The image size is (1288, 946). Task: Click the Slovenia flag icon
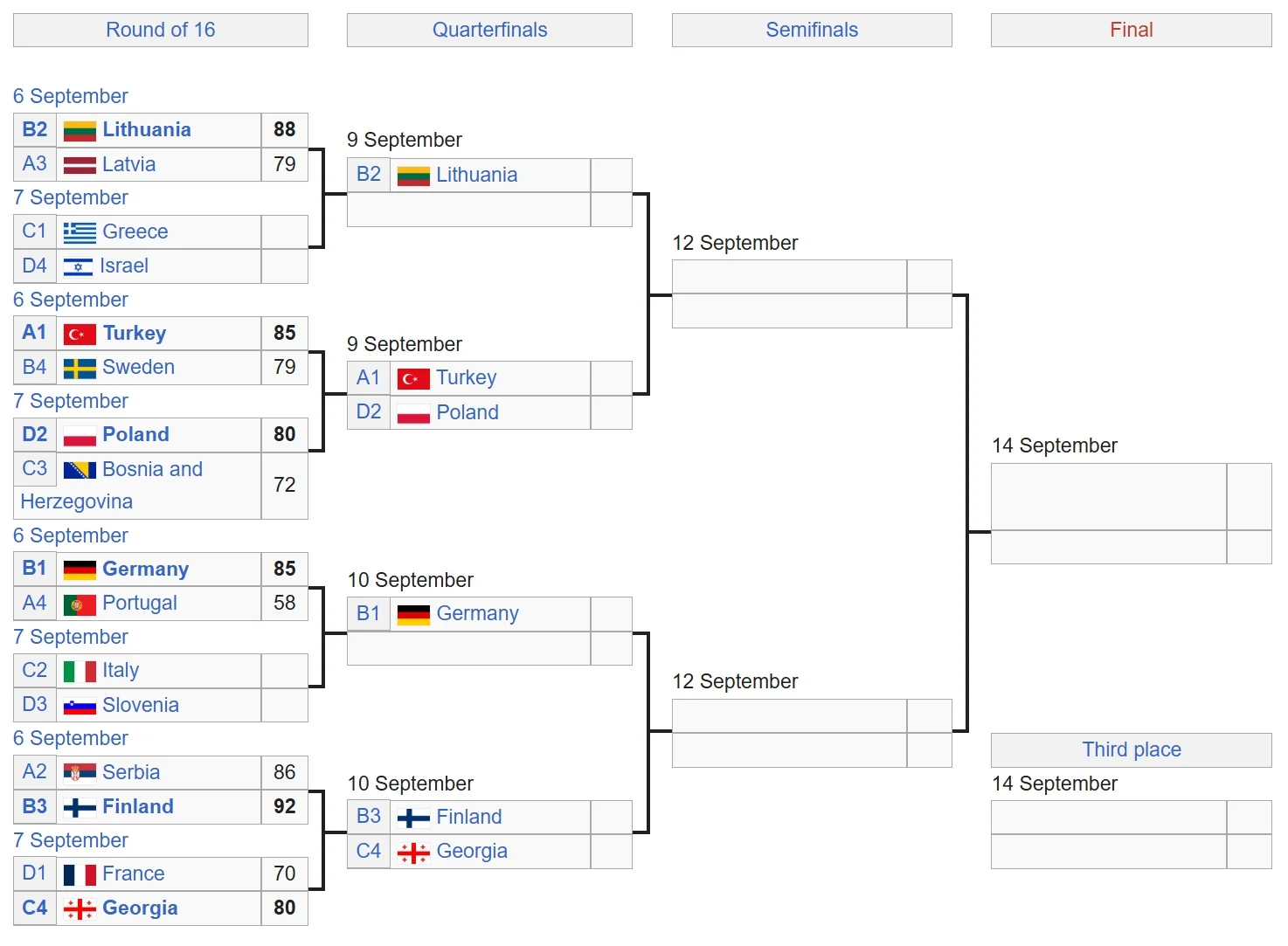[x=80, y=706]
